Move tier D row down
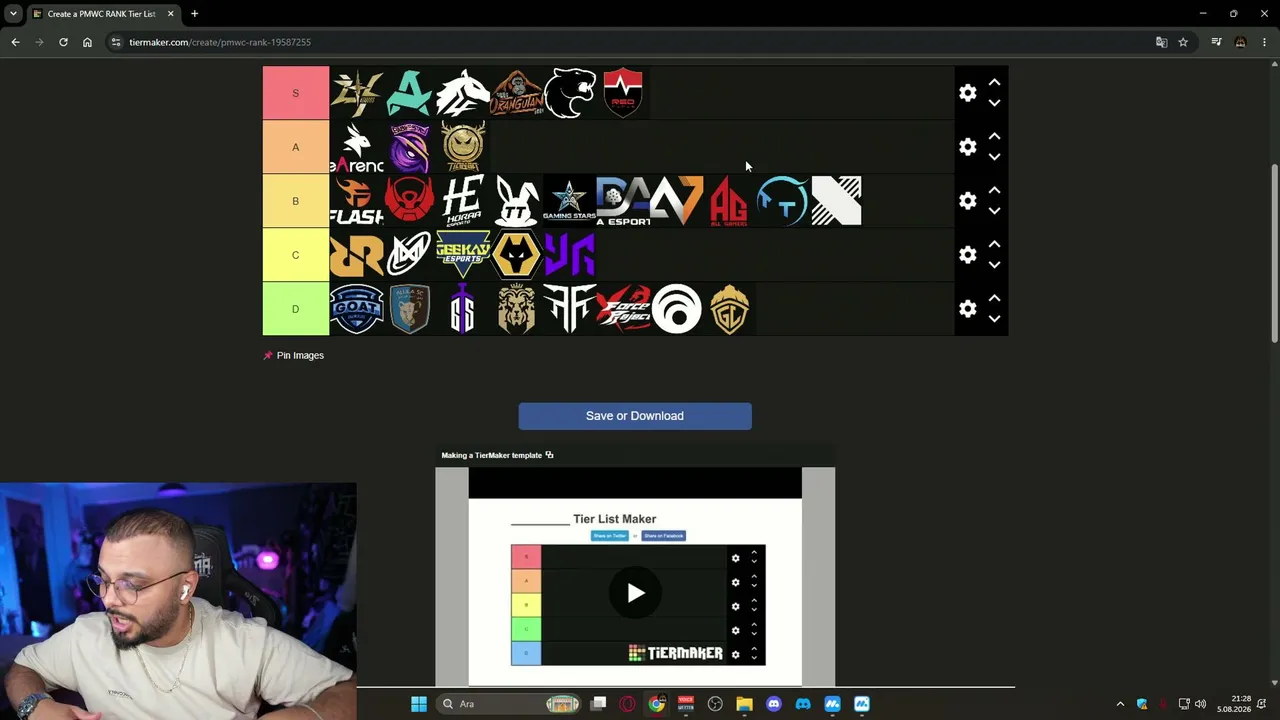 [994, 319]
